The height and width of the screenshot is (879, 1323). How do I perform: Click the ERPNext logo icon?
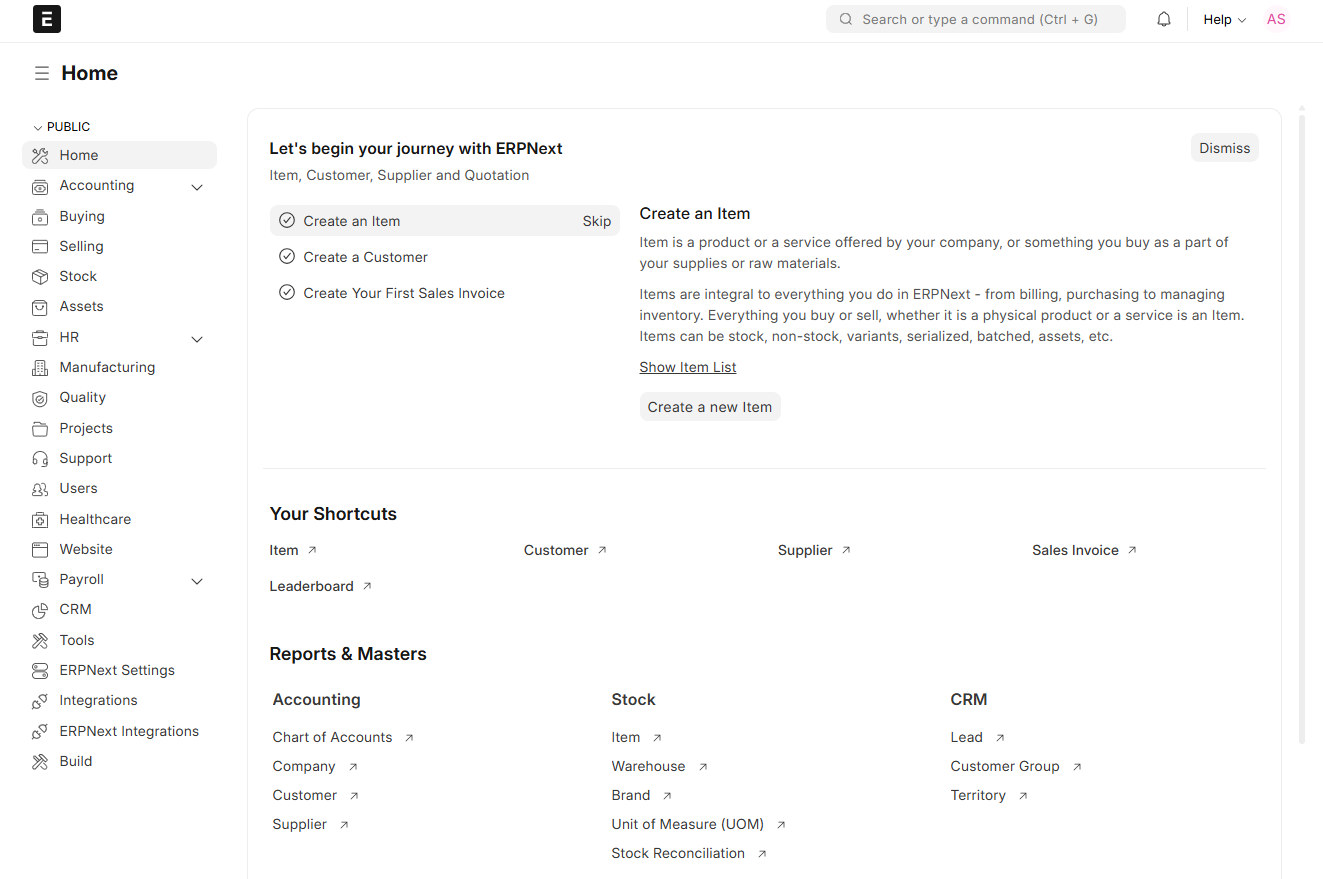47,19
